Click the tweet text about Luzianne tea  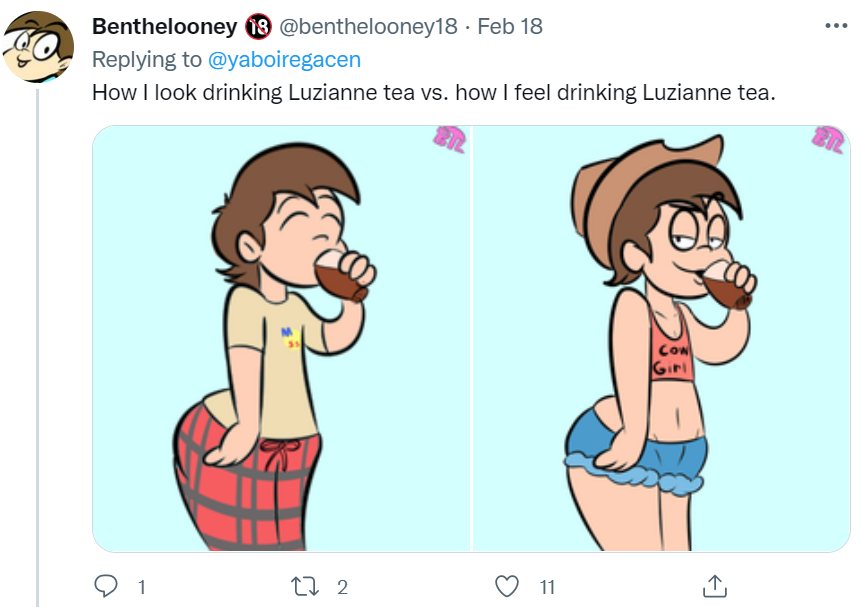click(x=434, y=92)
